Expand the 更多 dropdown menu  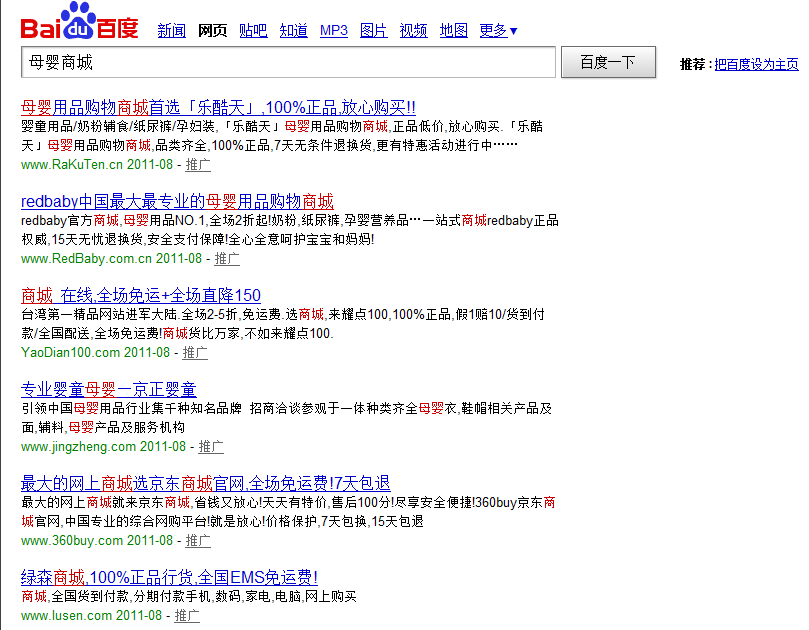[x=498, y=31]
